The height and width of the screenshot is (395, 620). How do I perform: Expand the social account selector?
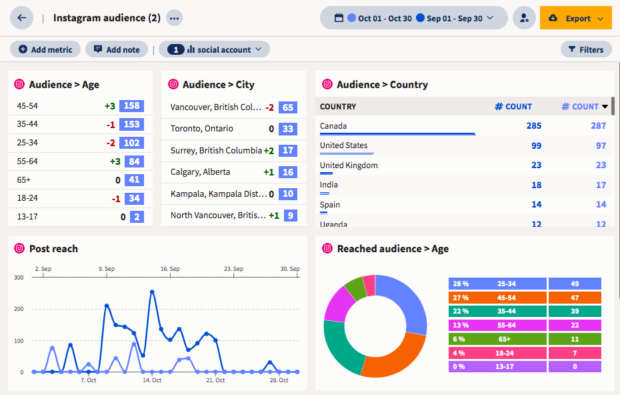(x=214, y=49)
